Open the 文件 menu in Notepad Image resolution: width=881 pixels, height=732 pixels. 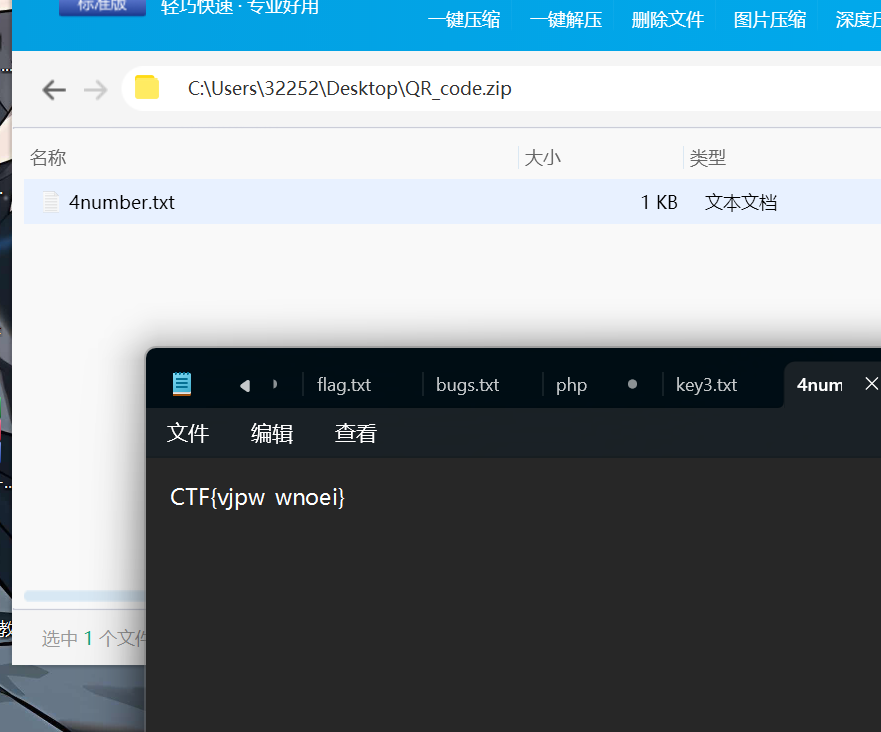[x=188, y=433]
